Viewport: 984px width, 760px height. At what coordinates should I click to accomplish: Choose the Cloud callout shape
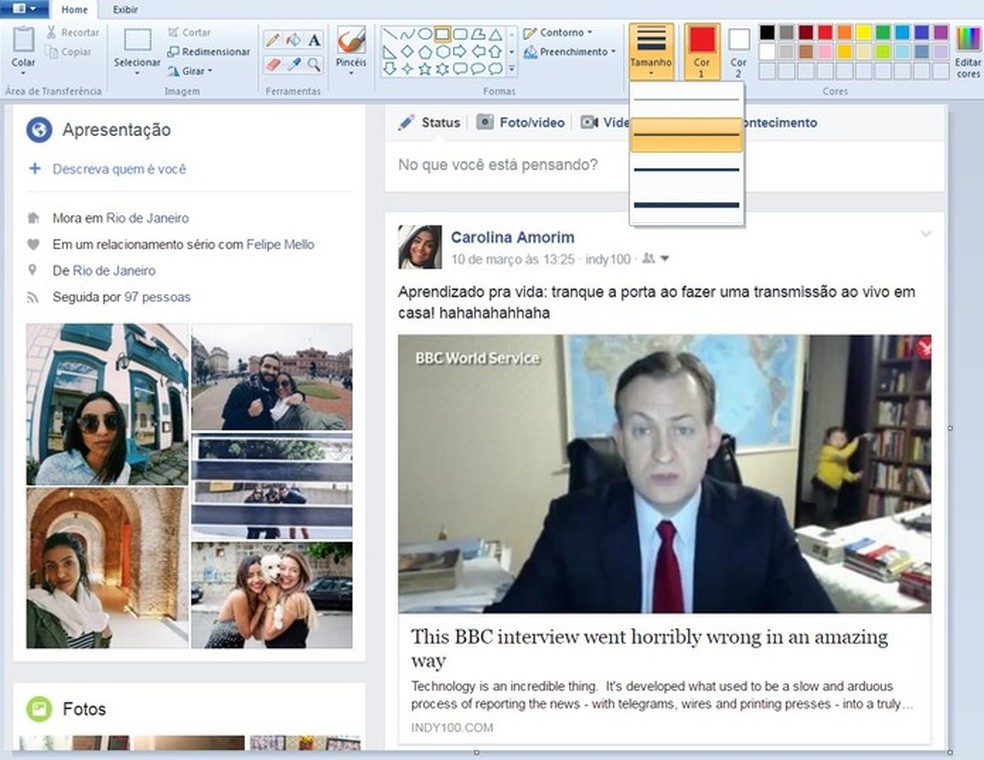pos(495,68)
